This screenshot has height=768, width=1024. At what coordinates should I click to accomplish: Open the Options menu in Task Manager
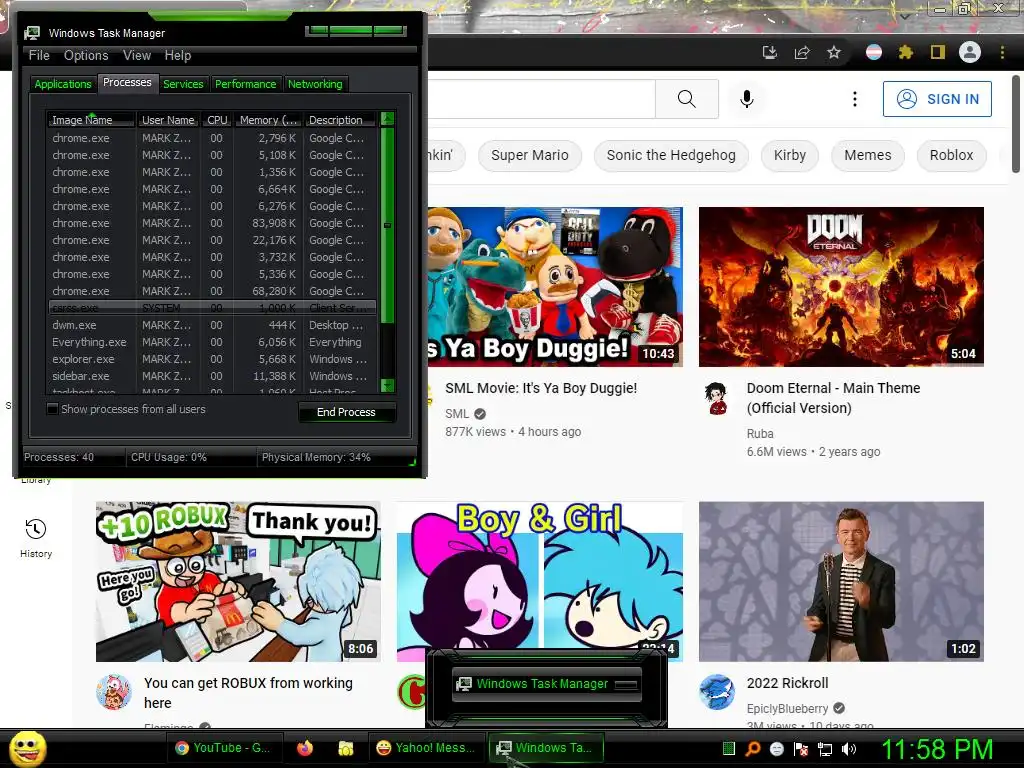86,56
